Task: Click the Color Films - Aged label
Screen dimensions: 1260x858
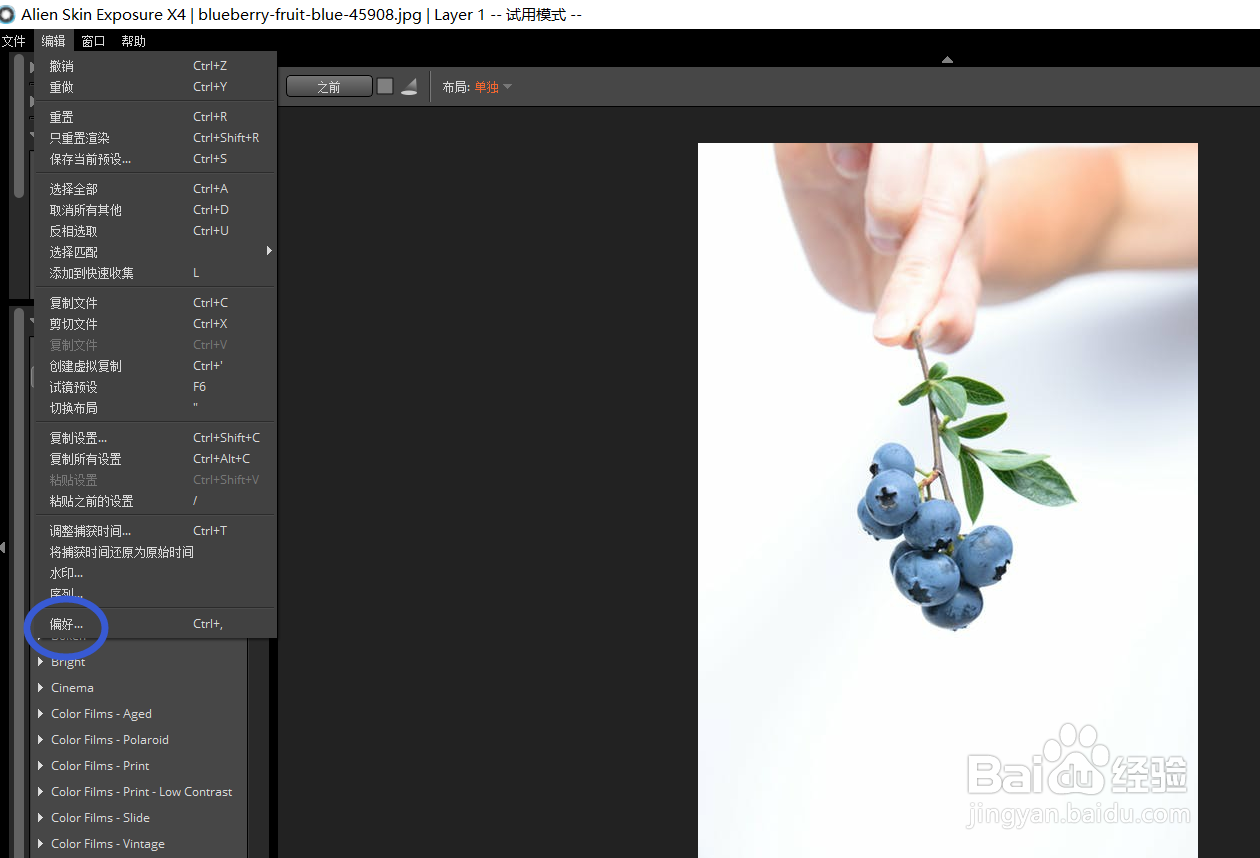Action: (101, 714)
